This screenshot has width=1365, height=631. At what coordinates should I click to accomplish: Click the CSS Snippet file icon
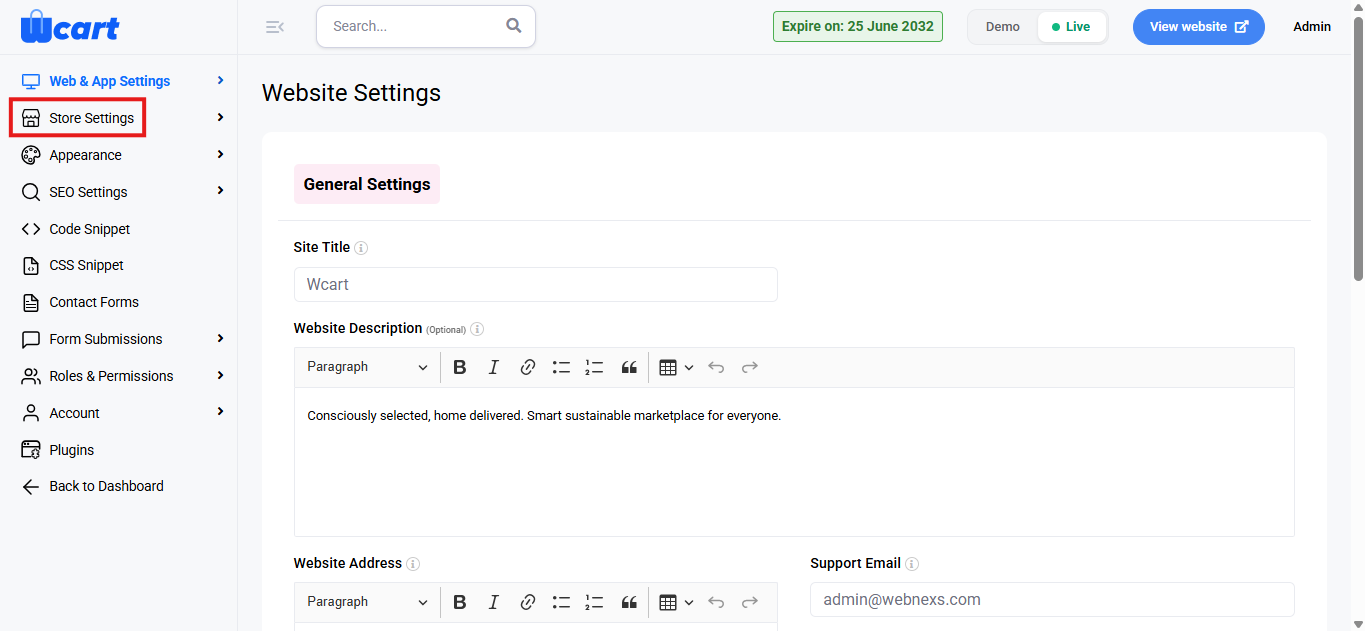tap(31, 265)
